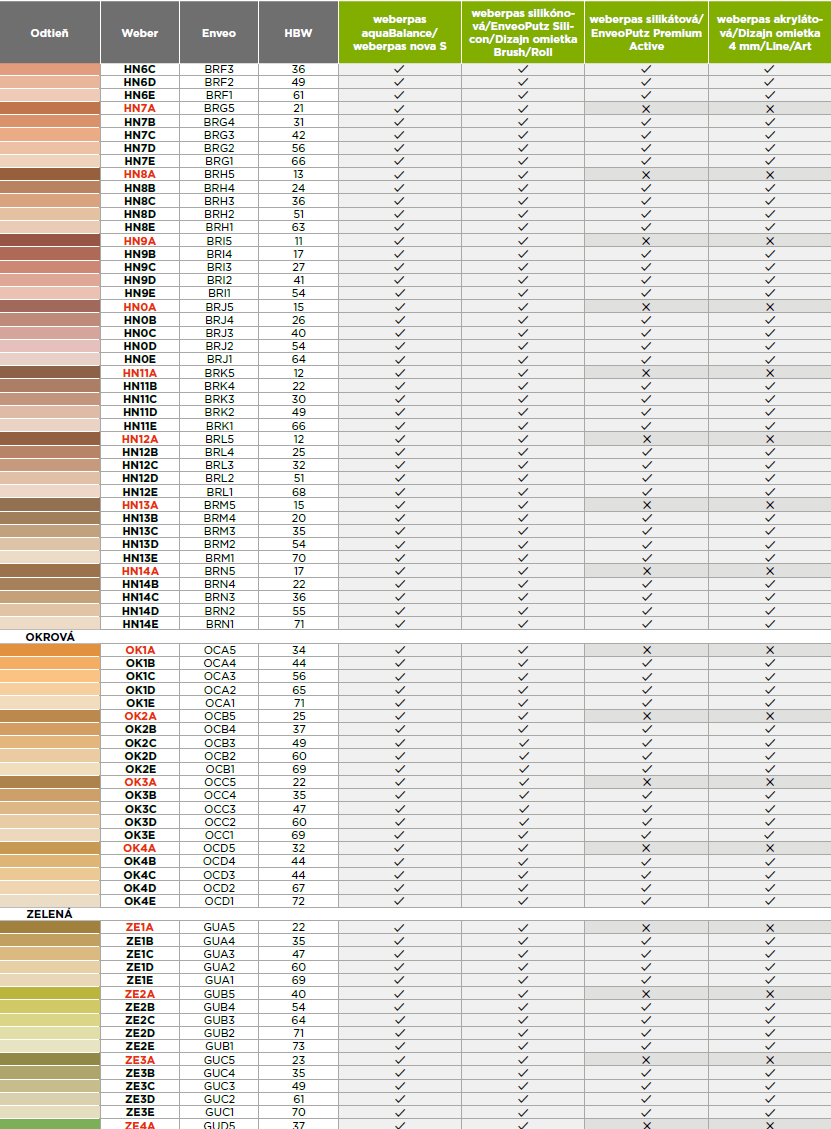This screenshot has width=831, height=1129.
Task: Select the OK1A orange color swatch
Action: point(50,650)
